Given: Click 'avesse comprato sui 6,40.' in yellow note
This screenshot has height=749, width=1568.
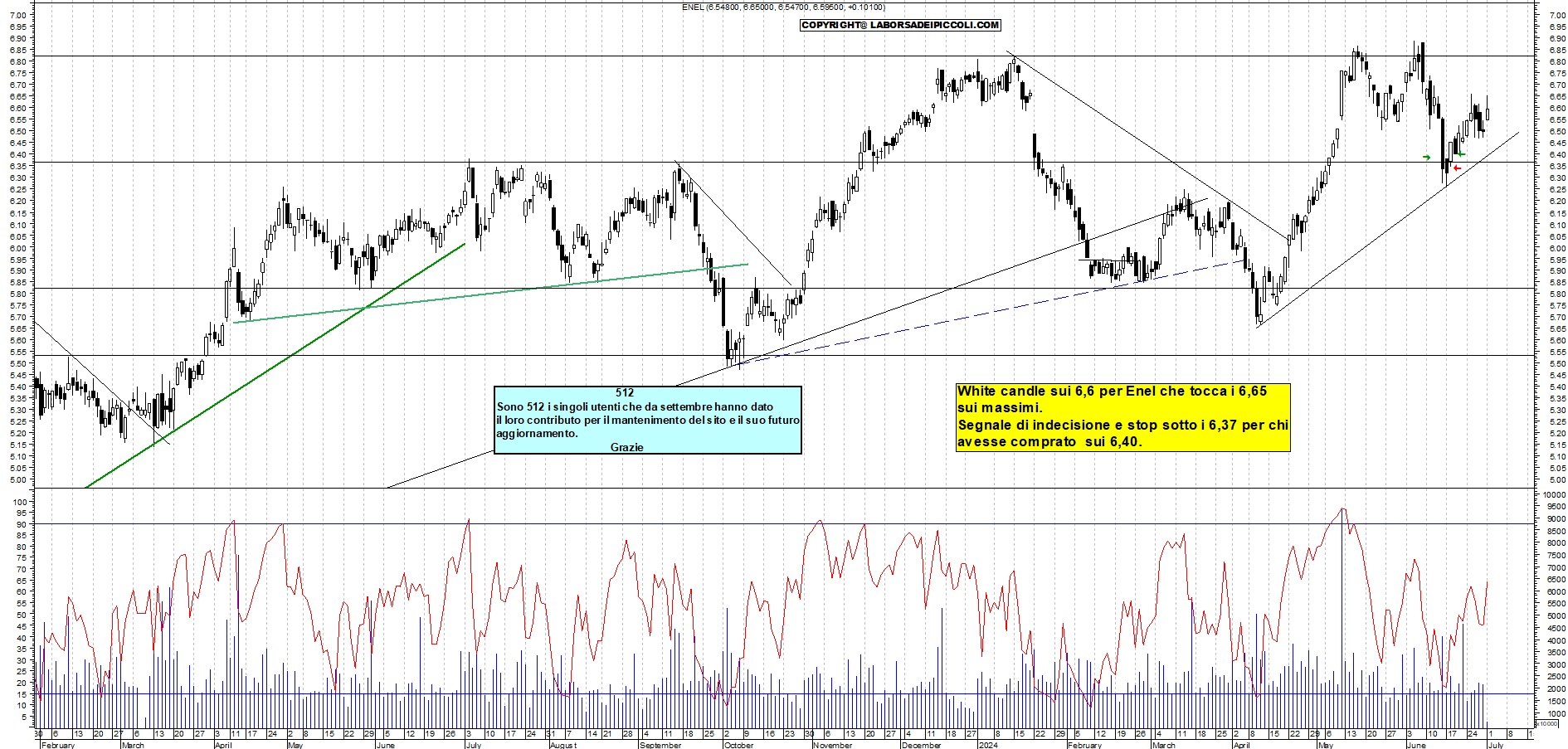Looking at the screenshot, I should pos(1049,441).
